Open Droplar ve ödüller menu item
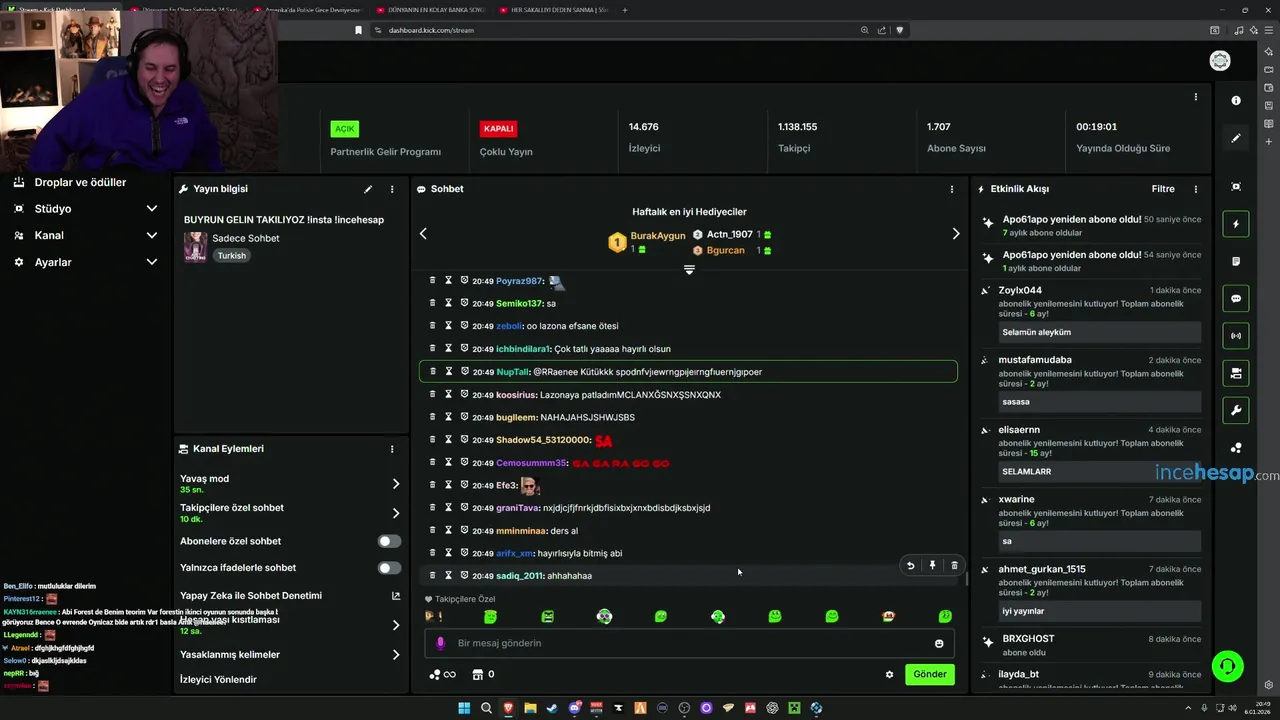Image resolution: width=1280 pixels, height=720 pixels. (x=80, y=182)
